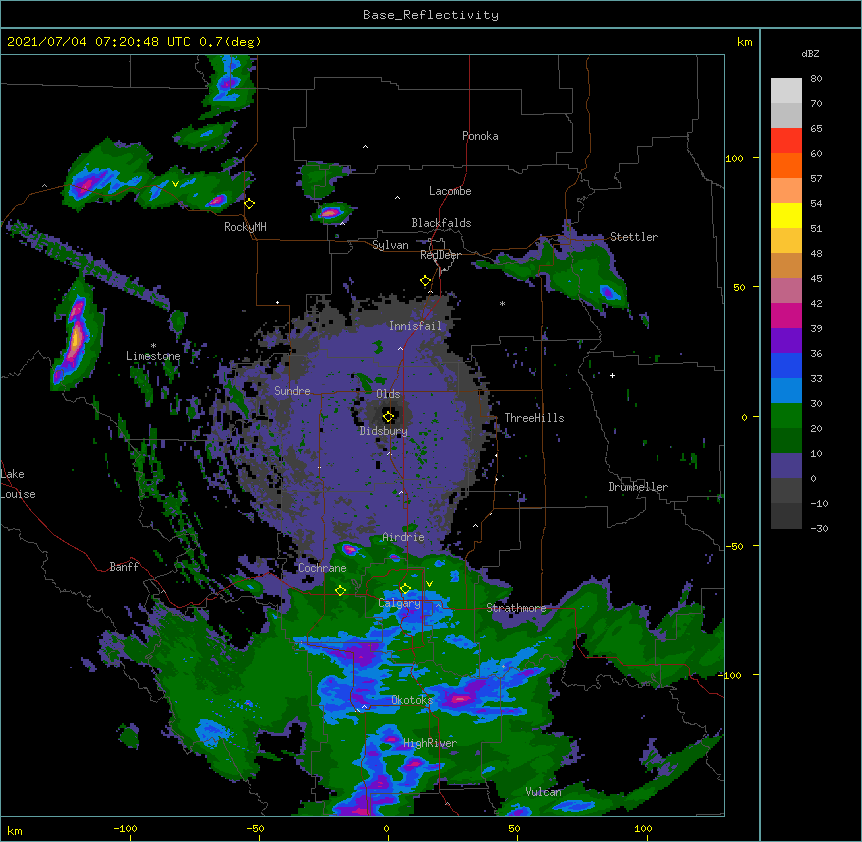Click the white asterisk marker above Limestone

coord(153,346)
